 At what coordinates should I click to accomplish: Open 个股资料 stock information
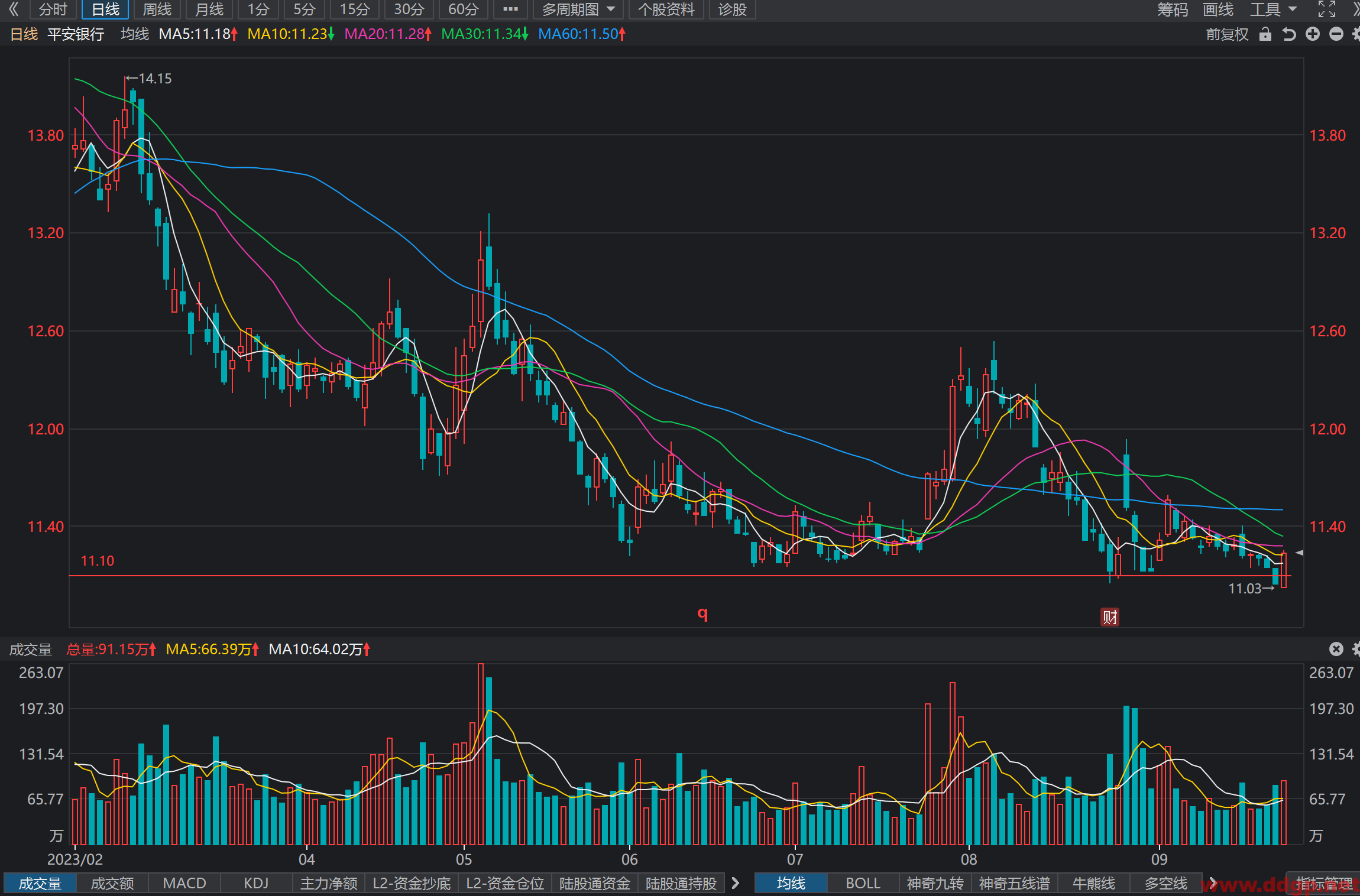coord(666,9)
